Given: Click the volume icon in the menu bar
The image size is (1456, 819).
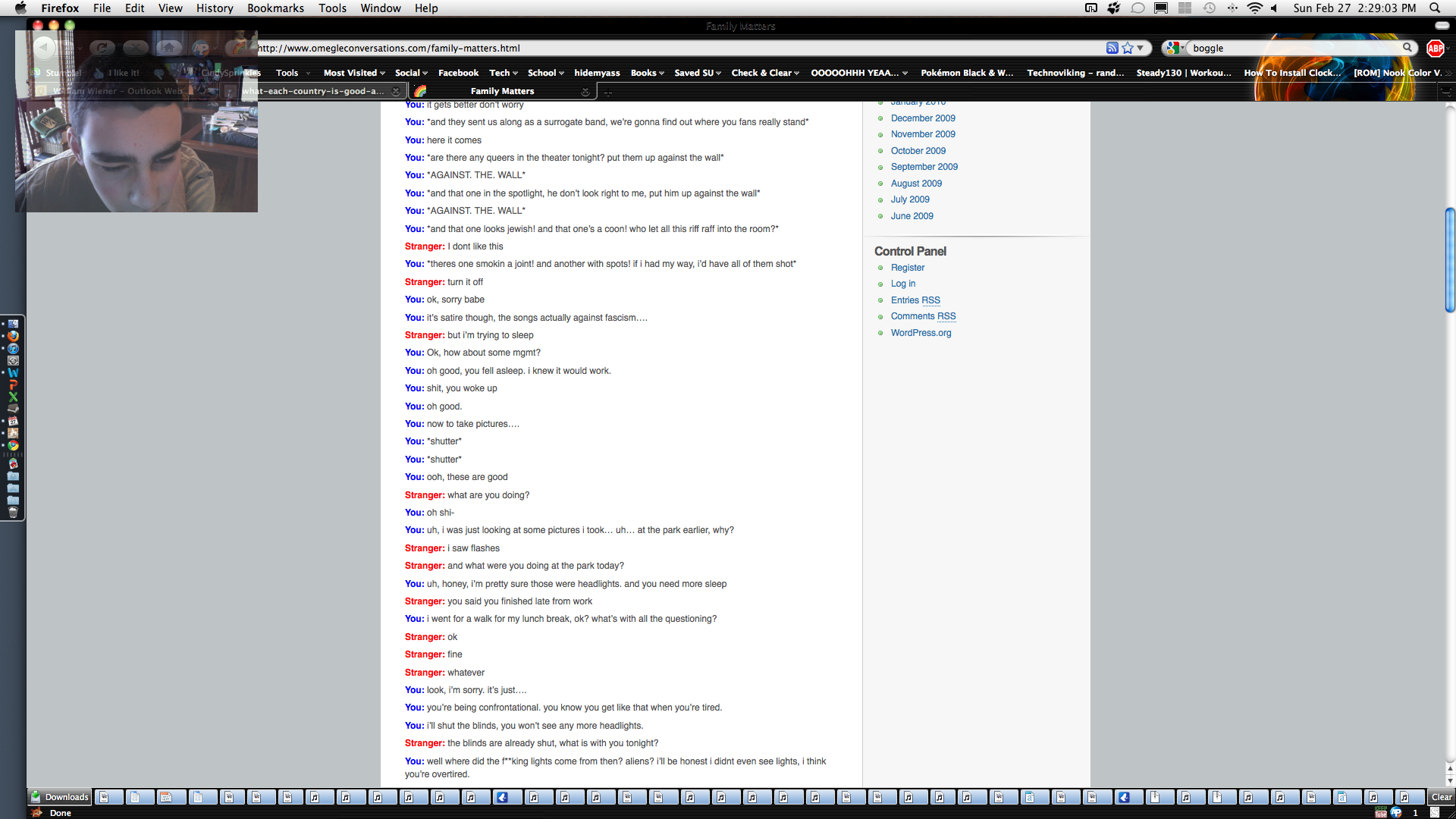Looking at the screenshot, I should tap(1274, 8).
